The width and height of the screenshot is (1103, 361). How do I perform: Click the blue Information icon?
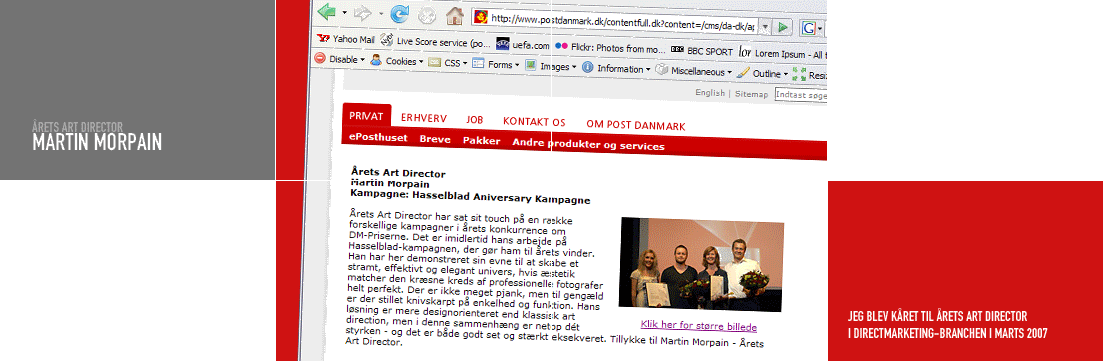[x=587, y=68]
